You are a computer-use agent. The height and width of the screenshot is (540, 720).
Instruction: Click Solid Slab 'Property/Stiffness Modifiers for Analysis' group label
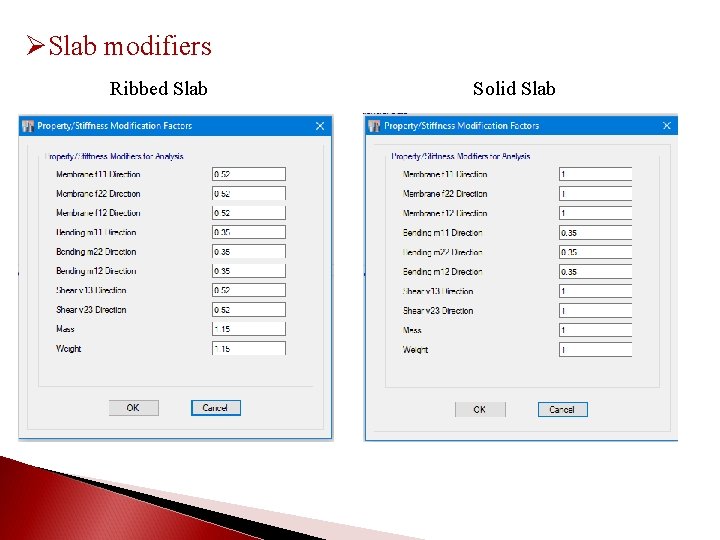(x=461, y=157)
